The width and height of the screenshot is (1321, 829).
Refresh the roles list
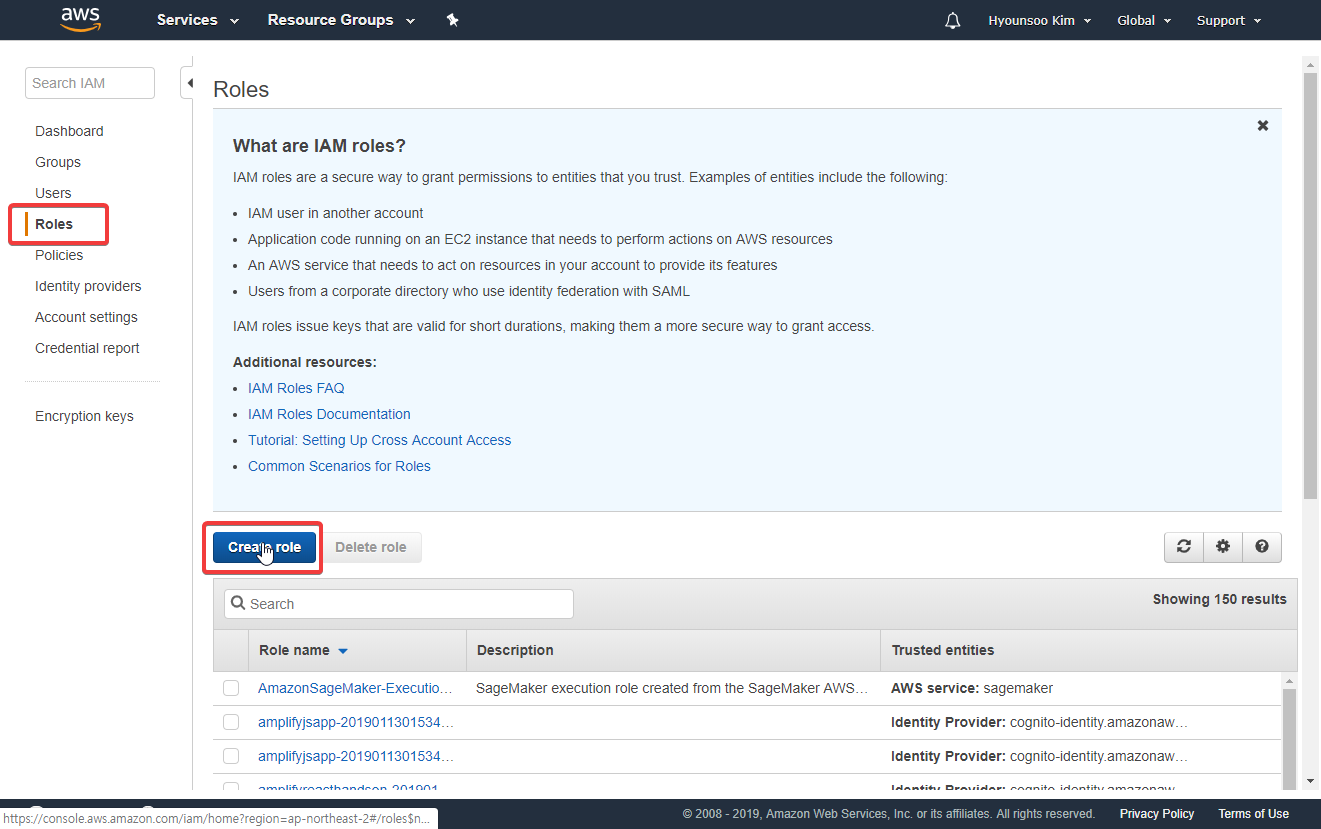(1184, 547)
